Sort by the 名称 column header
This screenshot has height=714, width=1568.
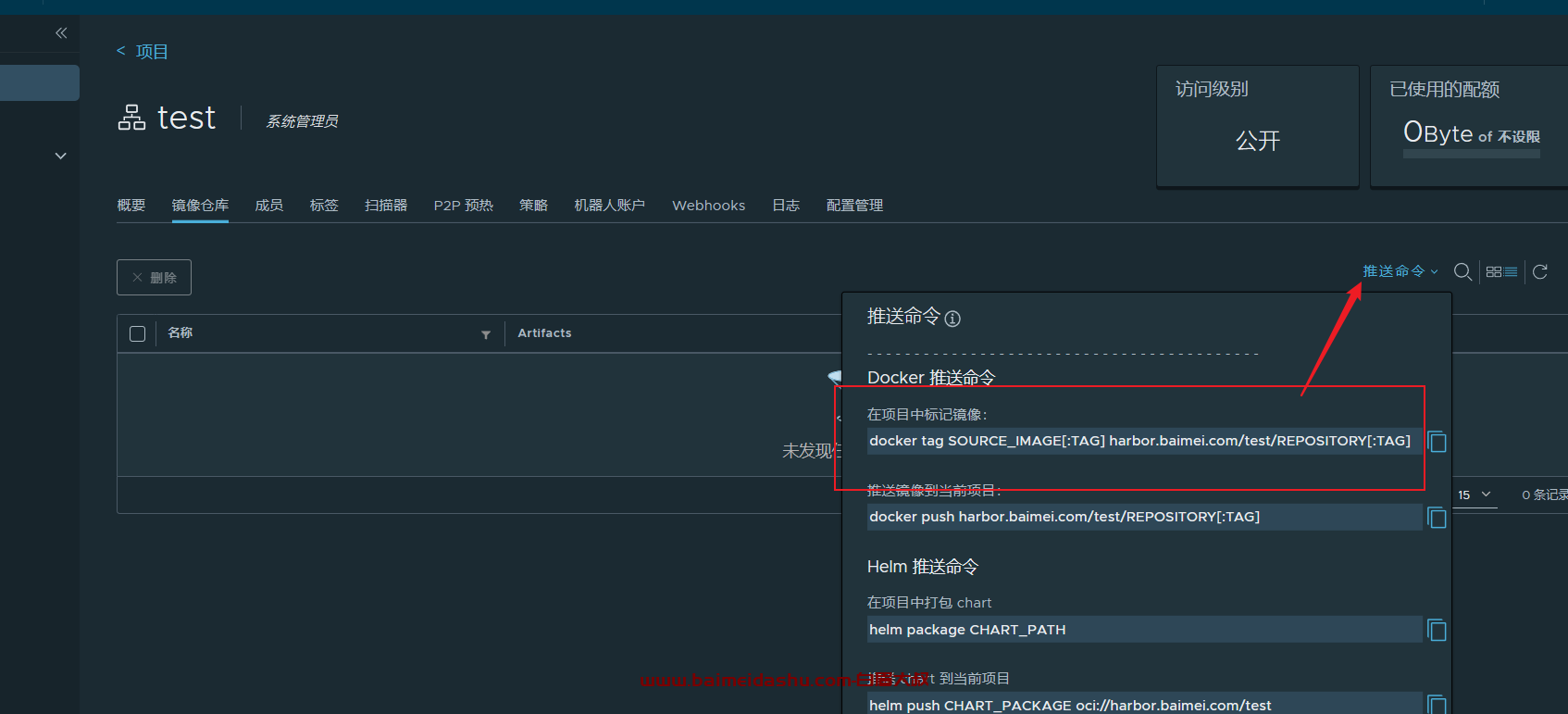click(x=180, y=332)
